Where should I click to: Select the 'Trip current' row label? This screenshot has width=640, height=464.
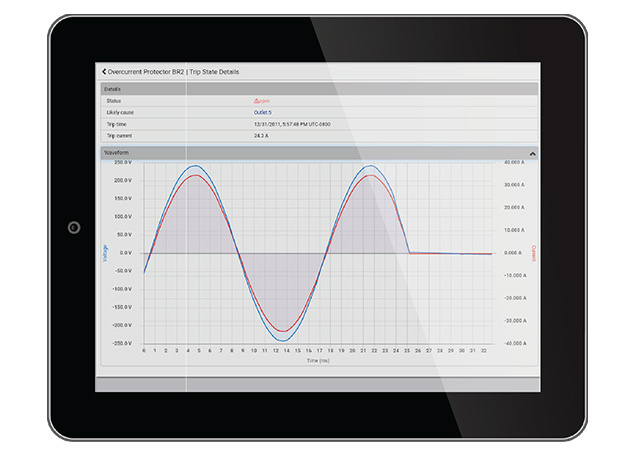pos(119,135)
